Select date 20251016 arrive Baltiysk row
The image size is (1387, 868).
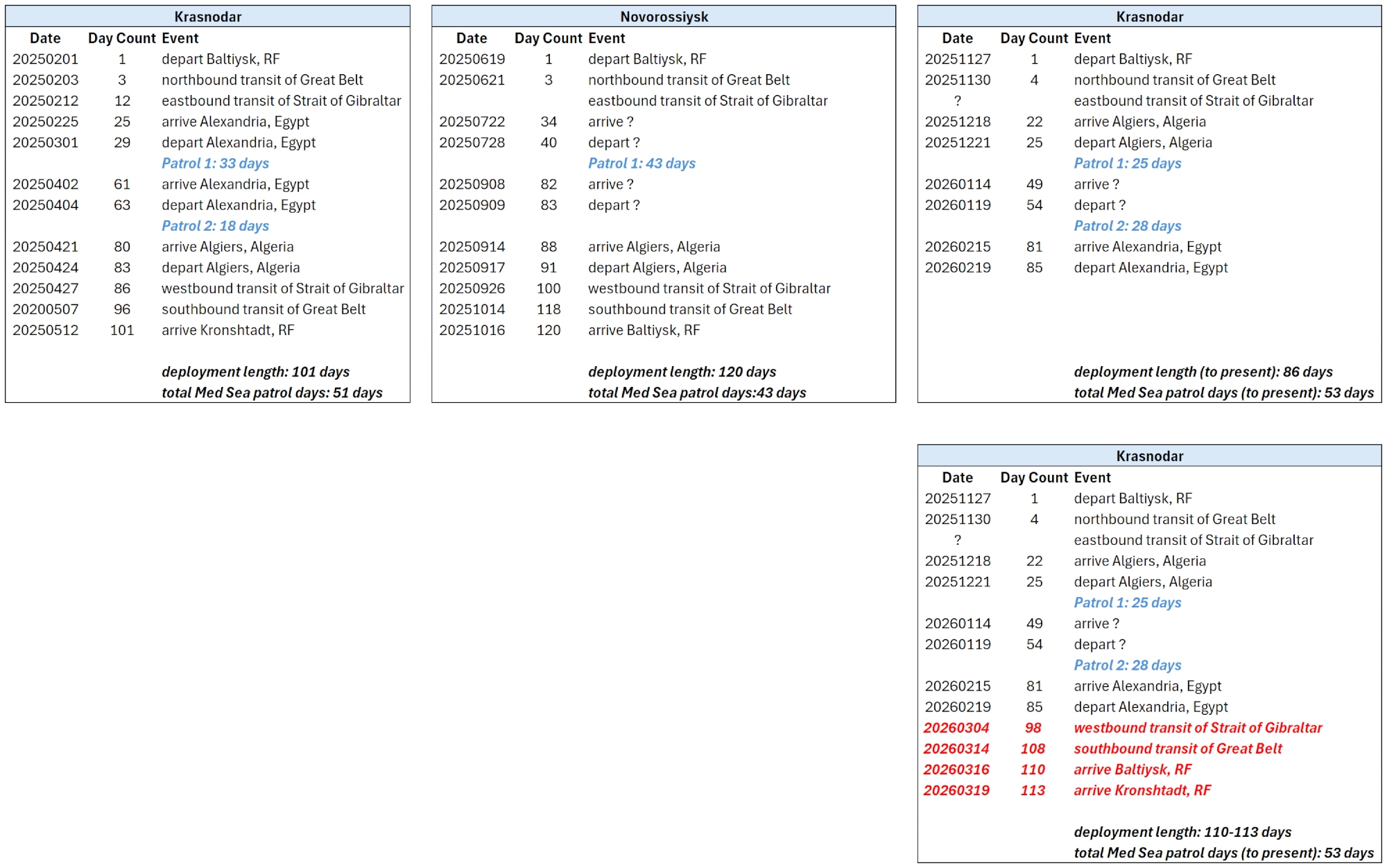[472, 330]
